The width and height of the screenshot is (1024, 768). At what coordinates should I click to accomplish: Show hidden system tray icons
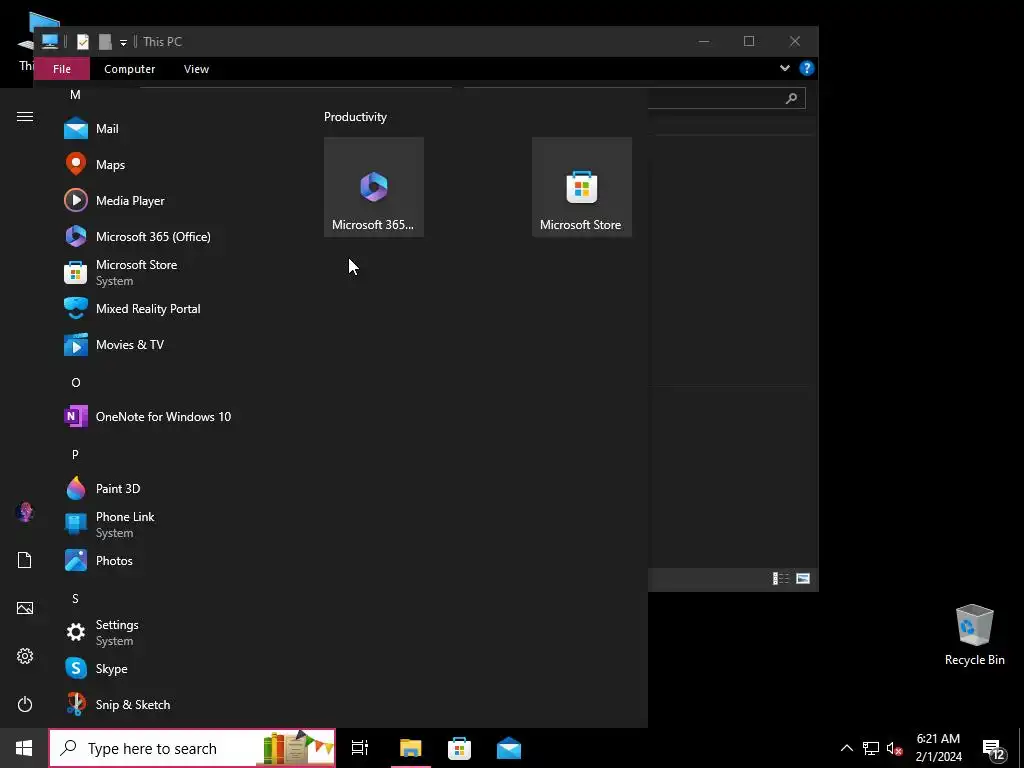click(x=846, y=748)
